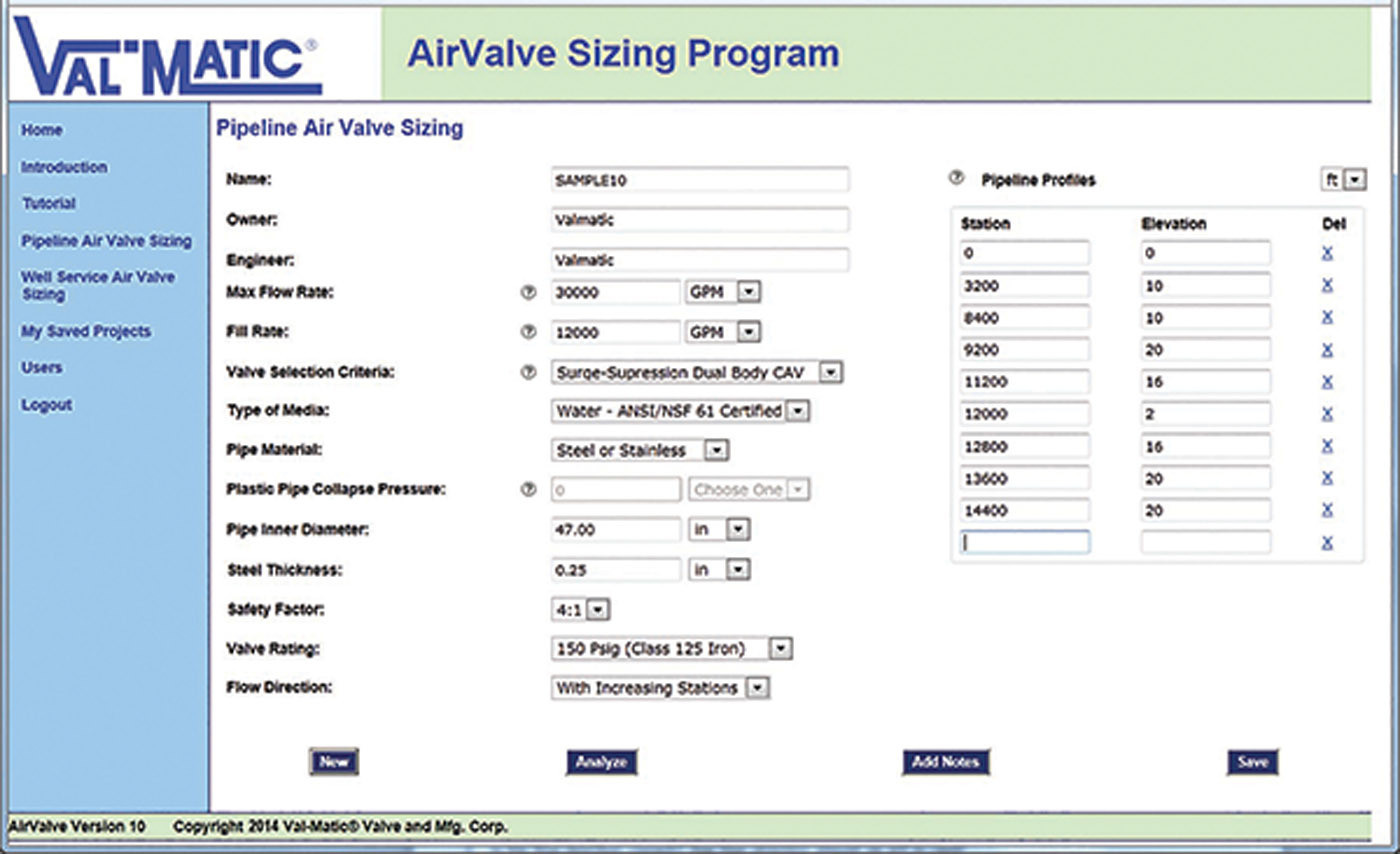Click the empty Station field in last row
The width and height of the screenshot is (1400, 854).
[x=1025, y=542]
